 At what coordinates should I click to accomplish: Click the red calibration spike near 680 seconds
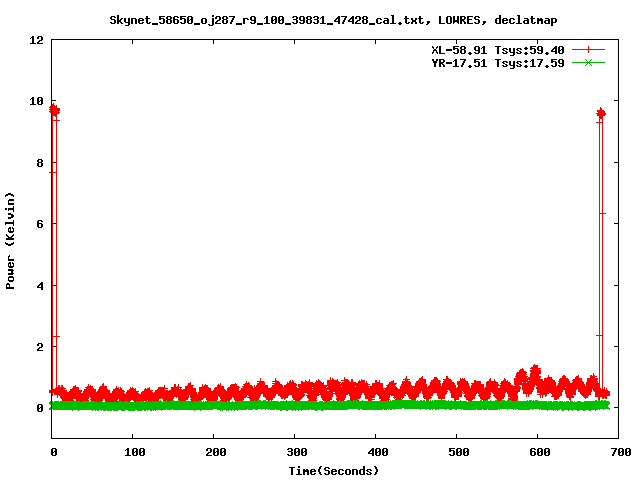[601, 251]
